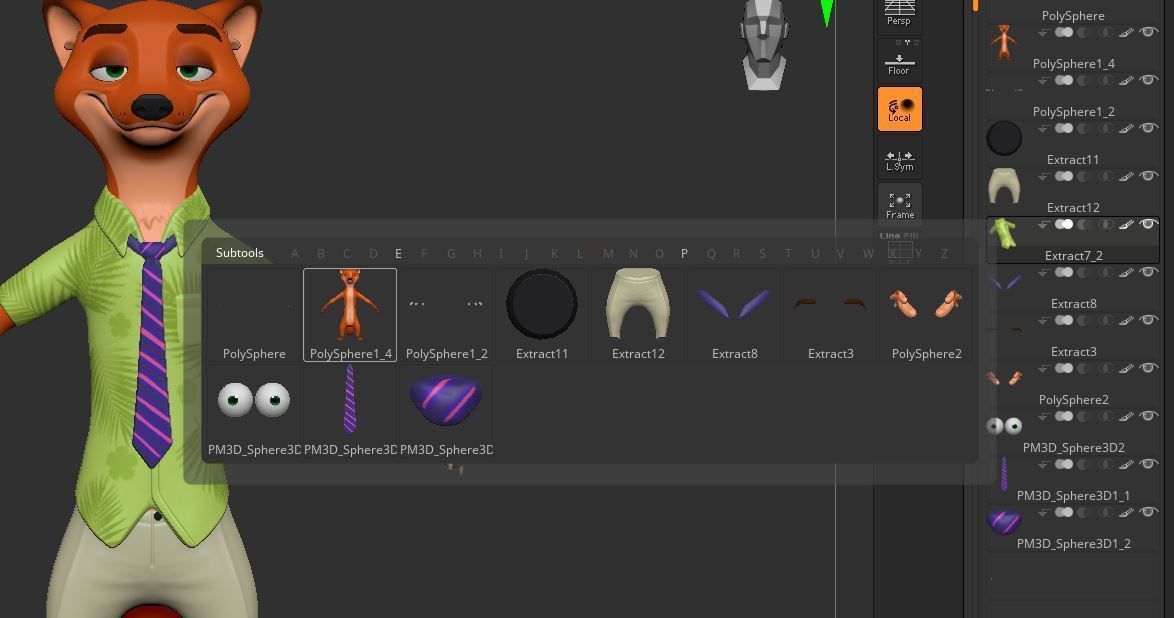Click the Subtools title in the popup
This screenshot has width=1174, height=618.
click(240, 253)
